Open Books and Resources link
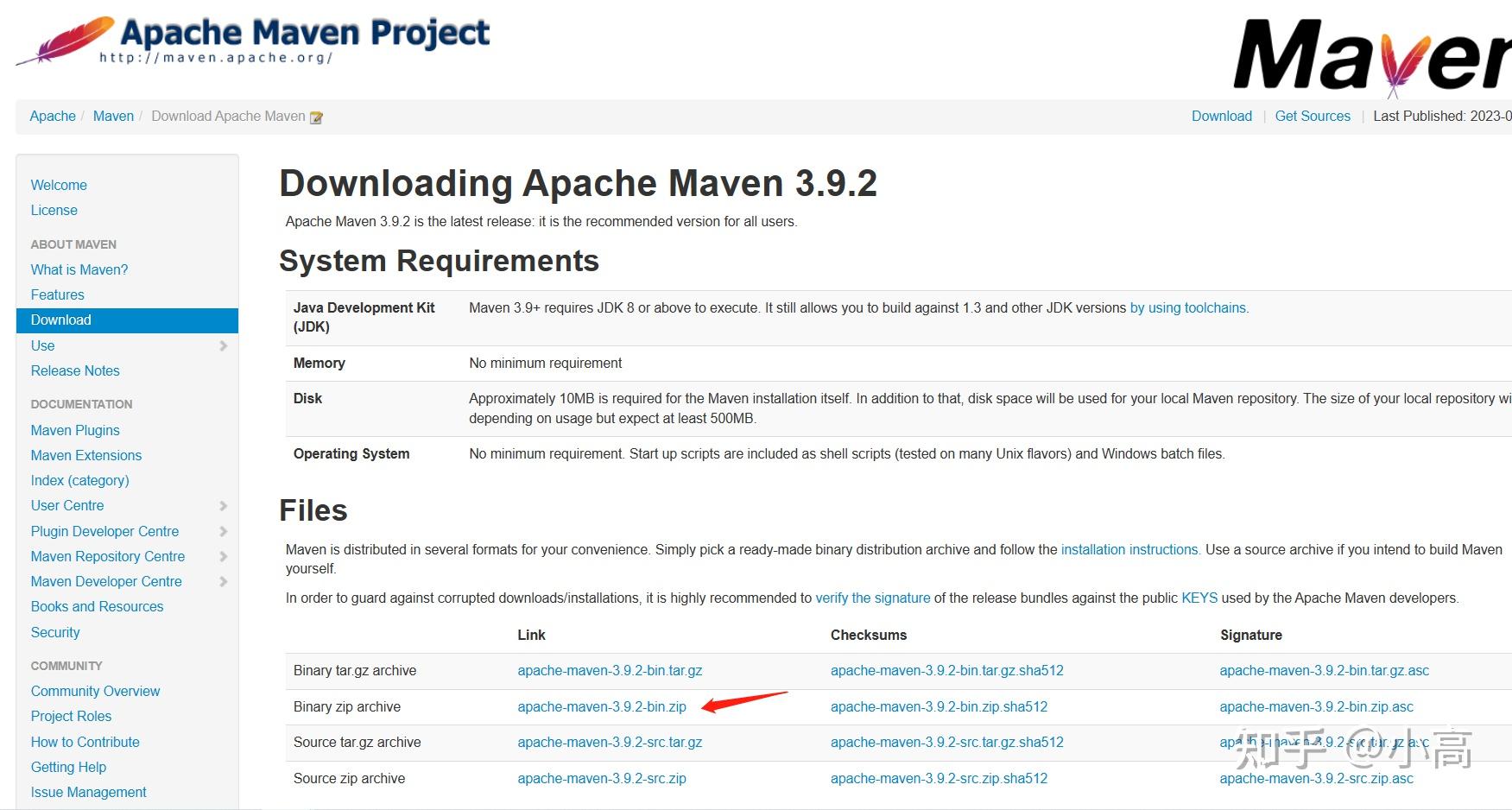 coord(98,606)
